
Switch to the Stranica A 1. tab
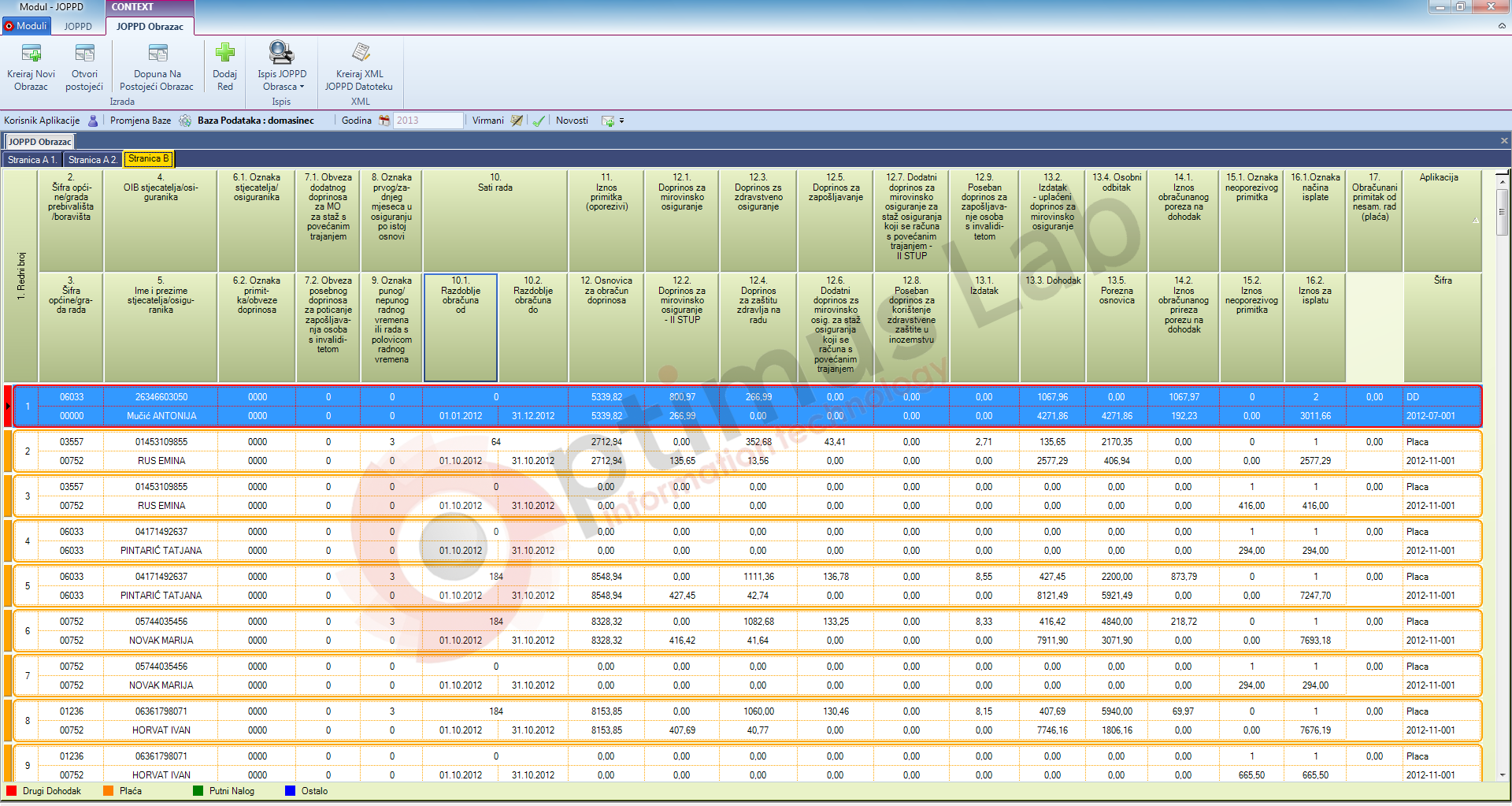click(x=32, y=160)
